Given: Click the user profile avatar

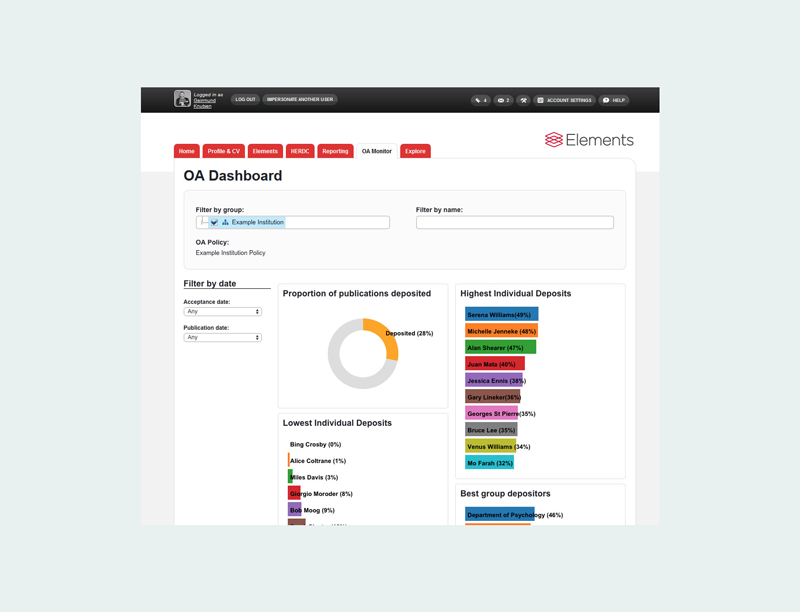Looking at the screenshot, I should [x=182, y=99].
